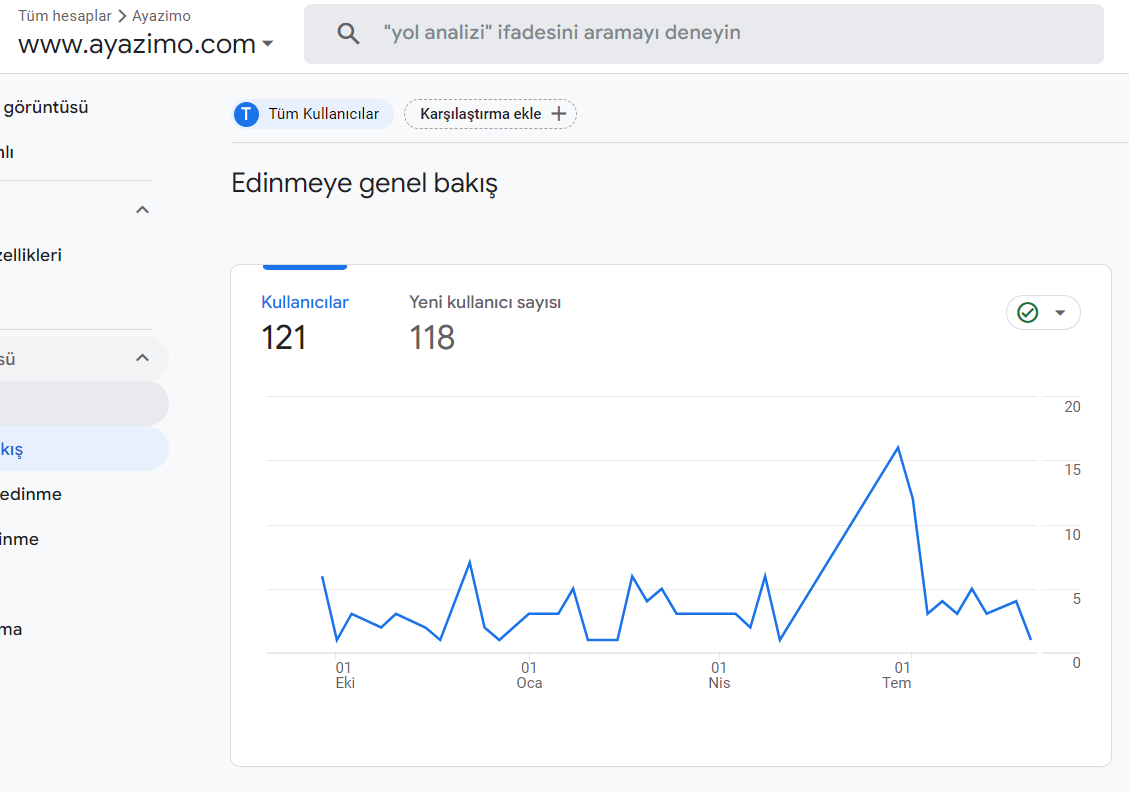Click the Tüm Kullanıcılar segment chip
The height and width of the screenshot is (792, 1129).
[x=312, y=114]
